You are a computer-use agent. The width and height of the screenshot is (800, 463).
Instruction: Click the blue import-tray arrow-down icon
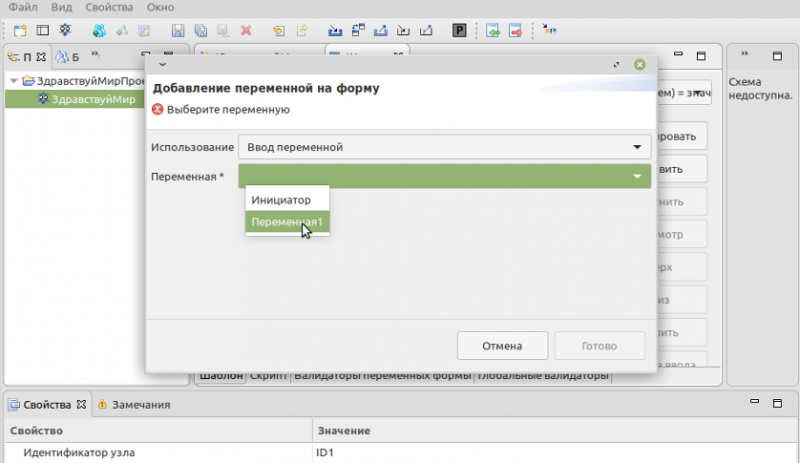[335, 31]
